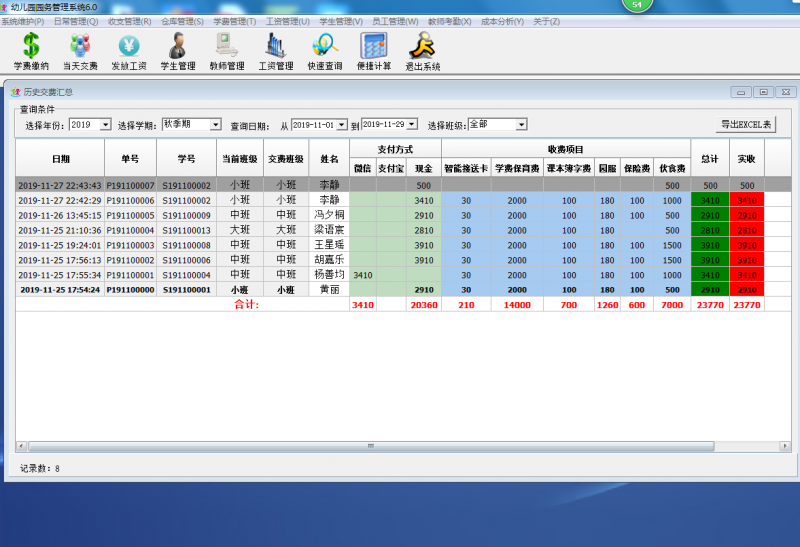The image size is (800, 547).
Task: Click the left horizontal scrollbar arrow
Action: click(x=21, y=446)
